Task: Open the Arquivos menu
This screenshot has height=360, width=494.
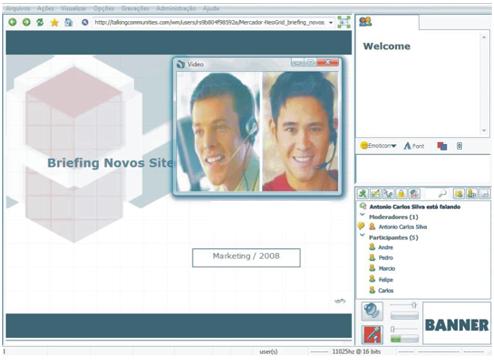Action: 18,8
